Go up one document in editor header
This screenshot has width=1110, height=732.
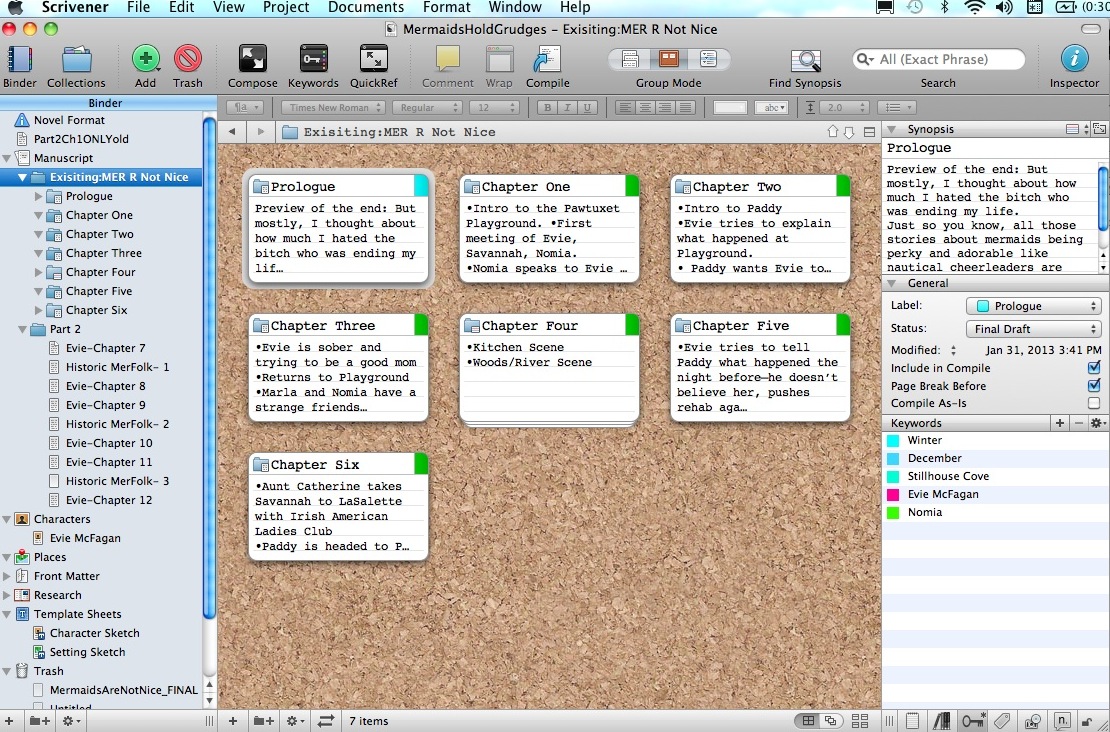click(832, 132)
